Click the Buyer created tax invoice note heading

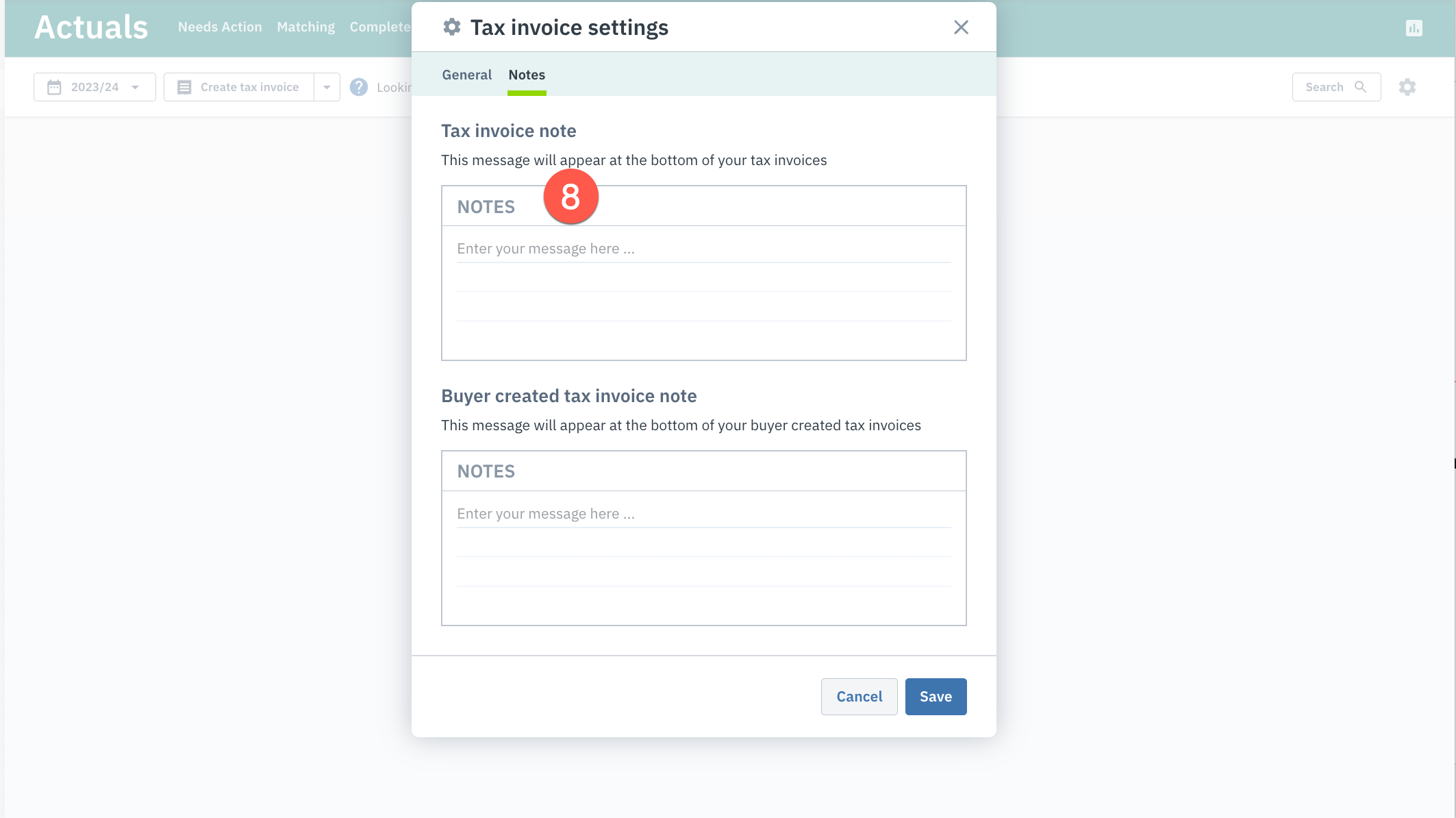pos(568,396)
